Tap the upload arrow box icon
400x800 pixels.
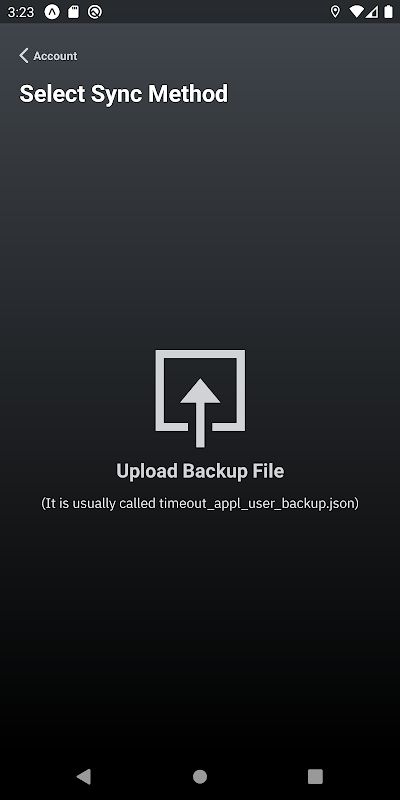200,398
